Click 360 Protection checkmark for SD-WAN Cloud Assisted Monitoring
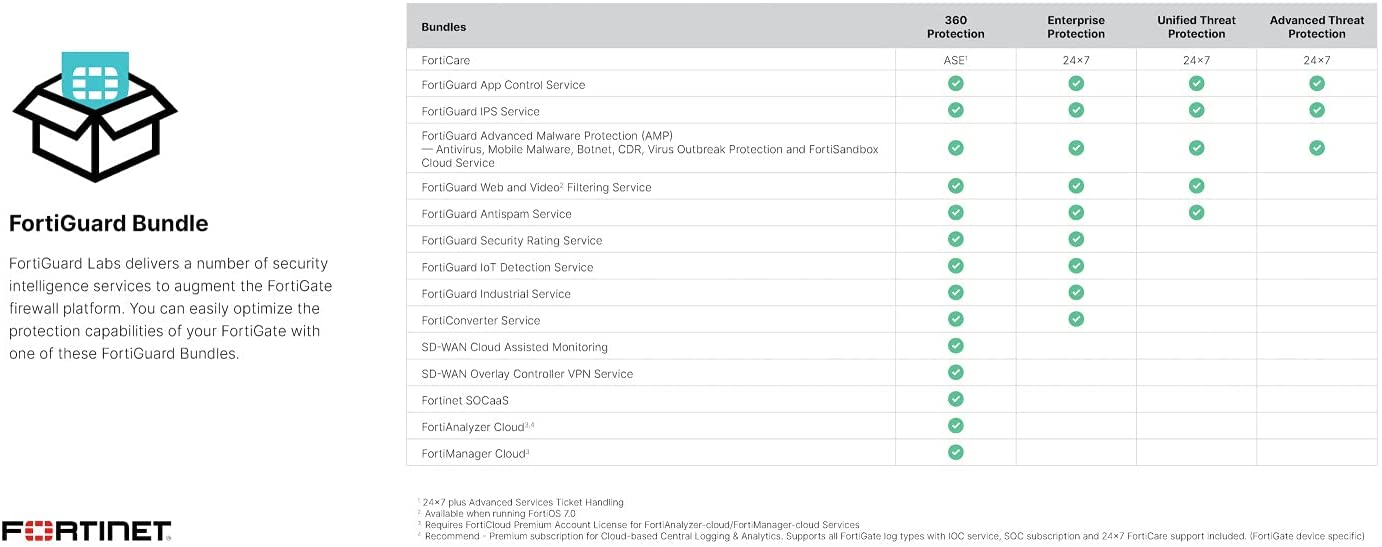The image size is (1382, 547). click(956, 346)
